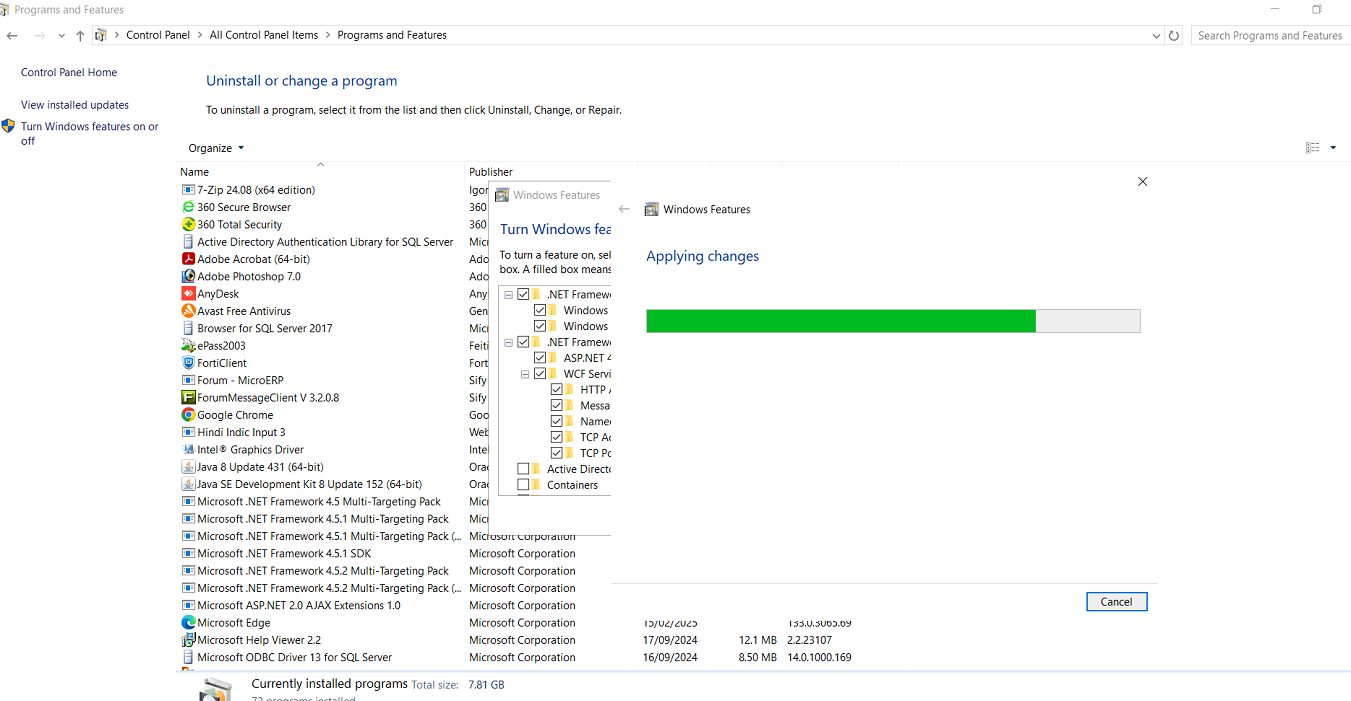This screenshot has height=701, width=1351.
Task: Uncheck the HTTP Activation checkbox
Action: click(557, 390)
